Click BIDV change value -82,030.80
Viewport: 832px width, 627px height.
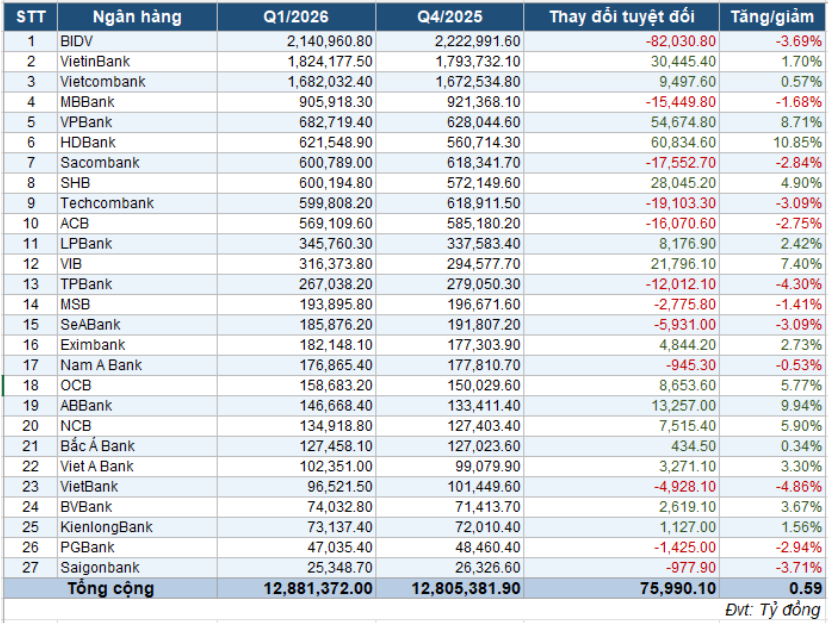[621, 41]
